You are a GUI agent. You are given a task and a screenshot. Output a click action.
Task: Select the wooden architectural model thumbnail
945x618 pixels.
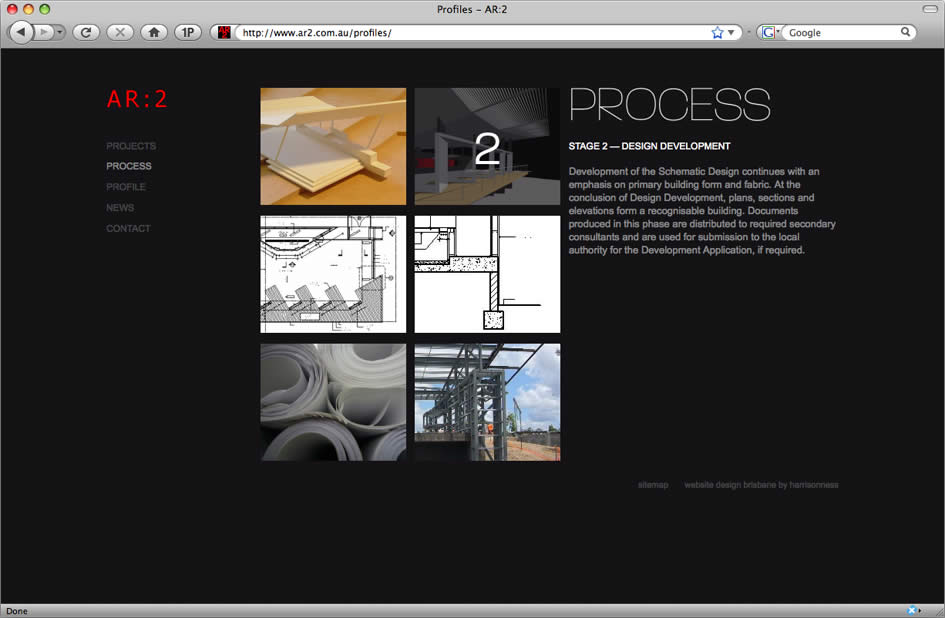[x=333, y=147]
